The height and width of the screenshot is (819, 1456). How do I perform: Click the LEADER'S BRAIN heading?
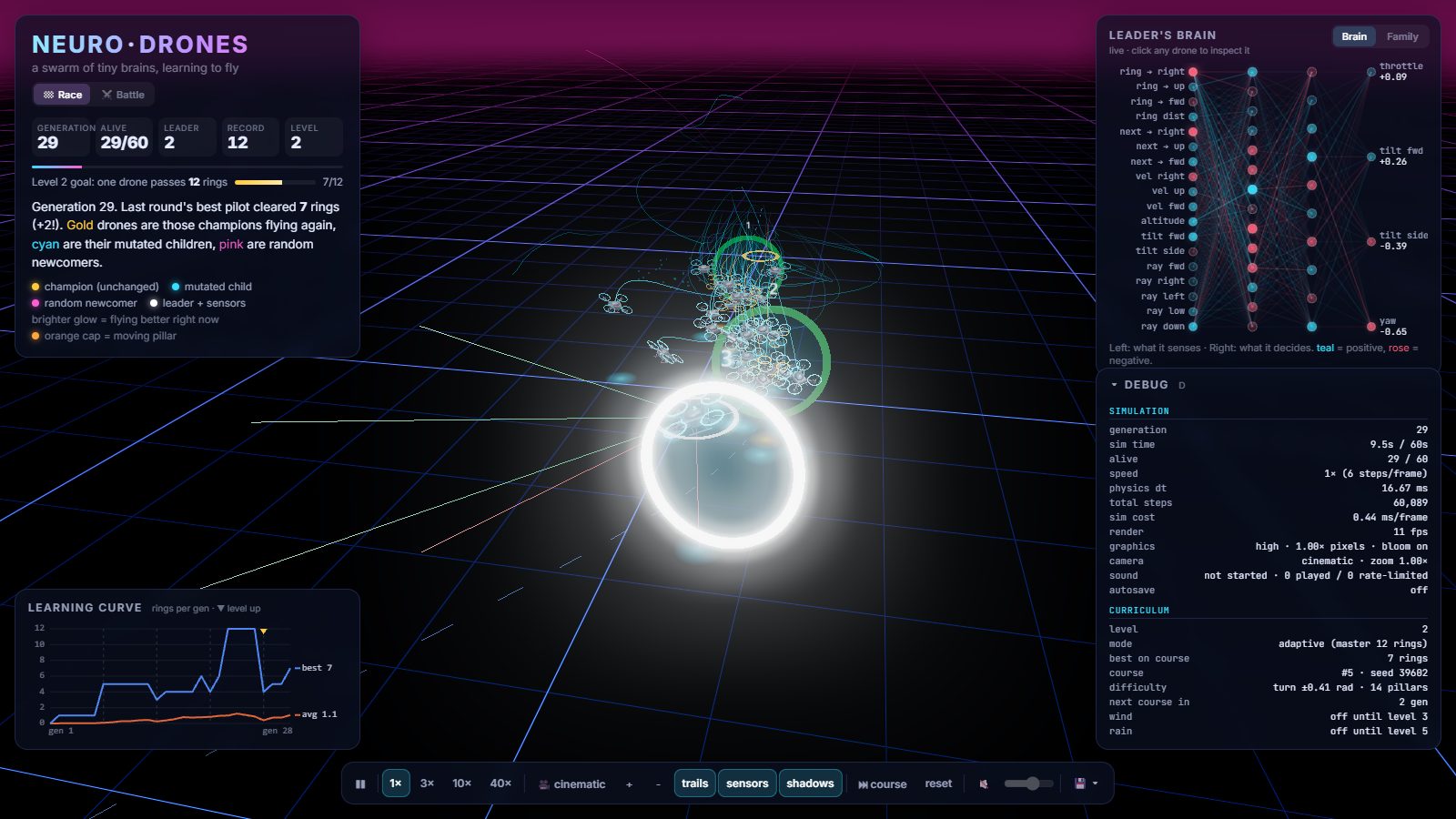[x=1162, y=35]
